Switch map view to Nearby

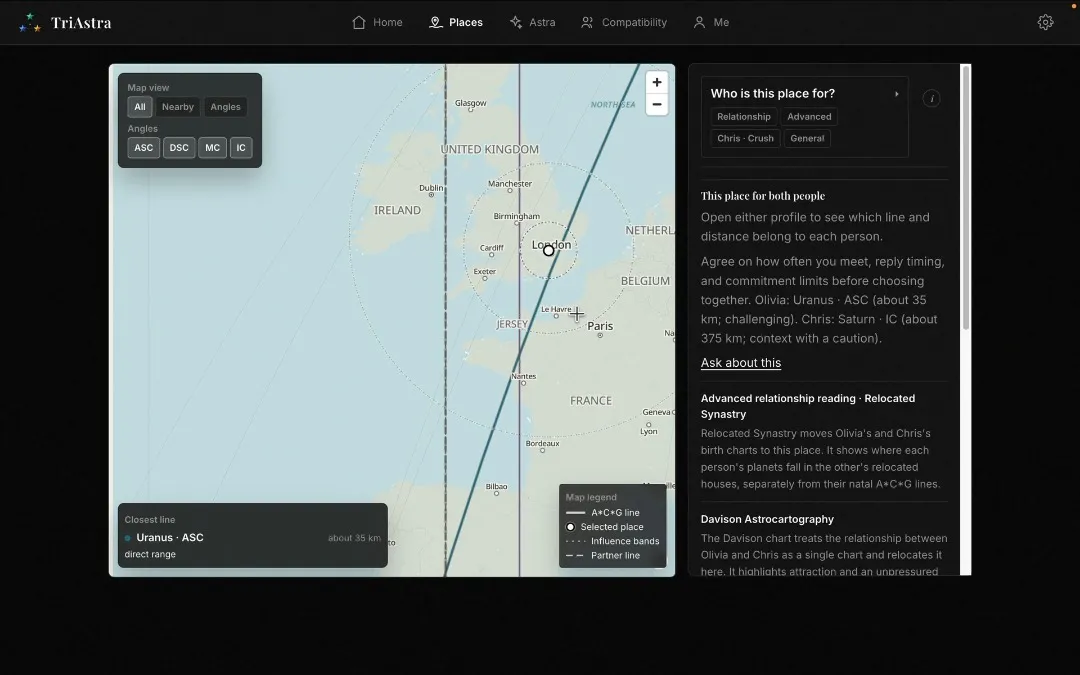click(178, 107)
